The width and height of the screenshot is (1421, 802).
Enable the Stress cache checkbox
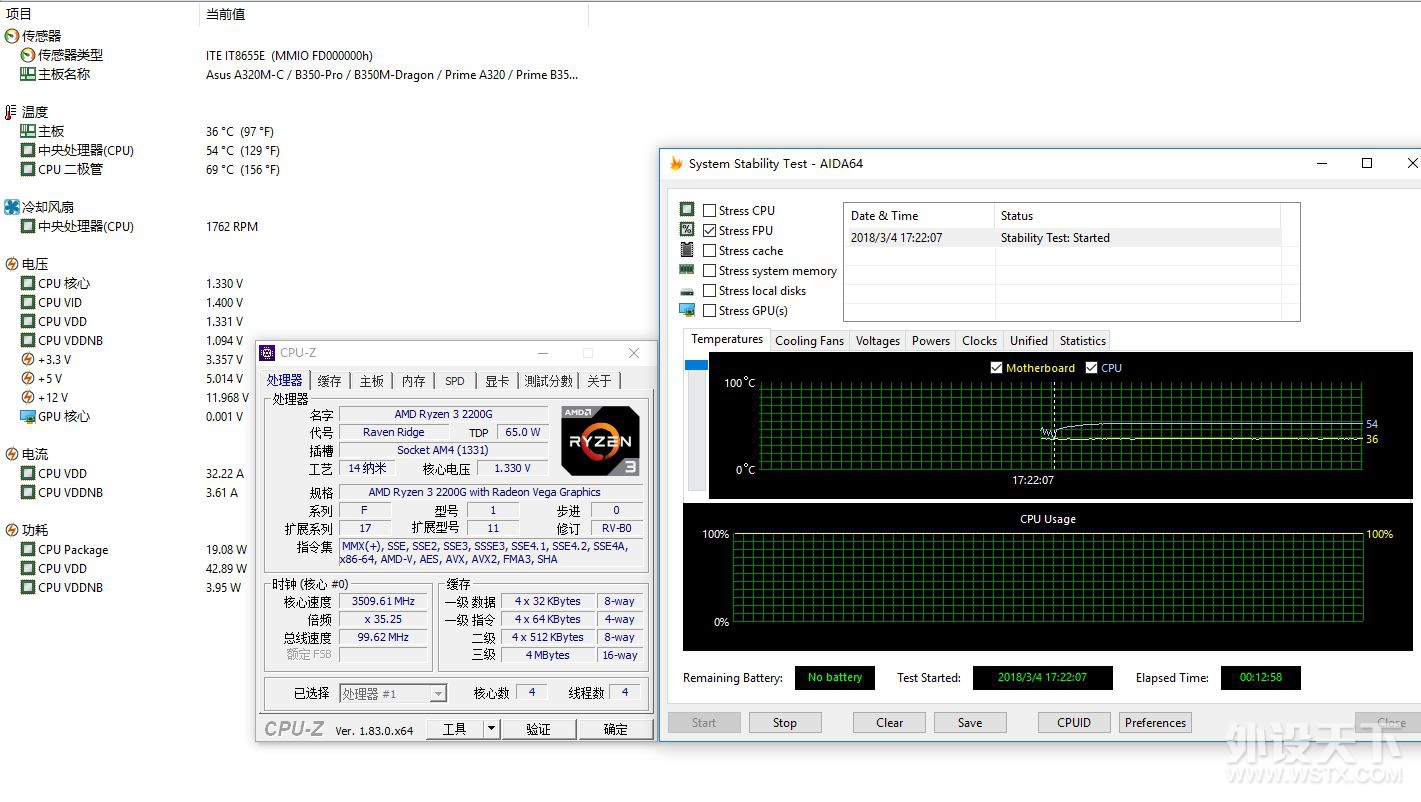click(709, 250)
